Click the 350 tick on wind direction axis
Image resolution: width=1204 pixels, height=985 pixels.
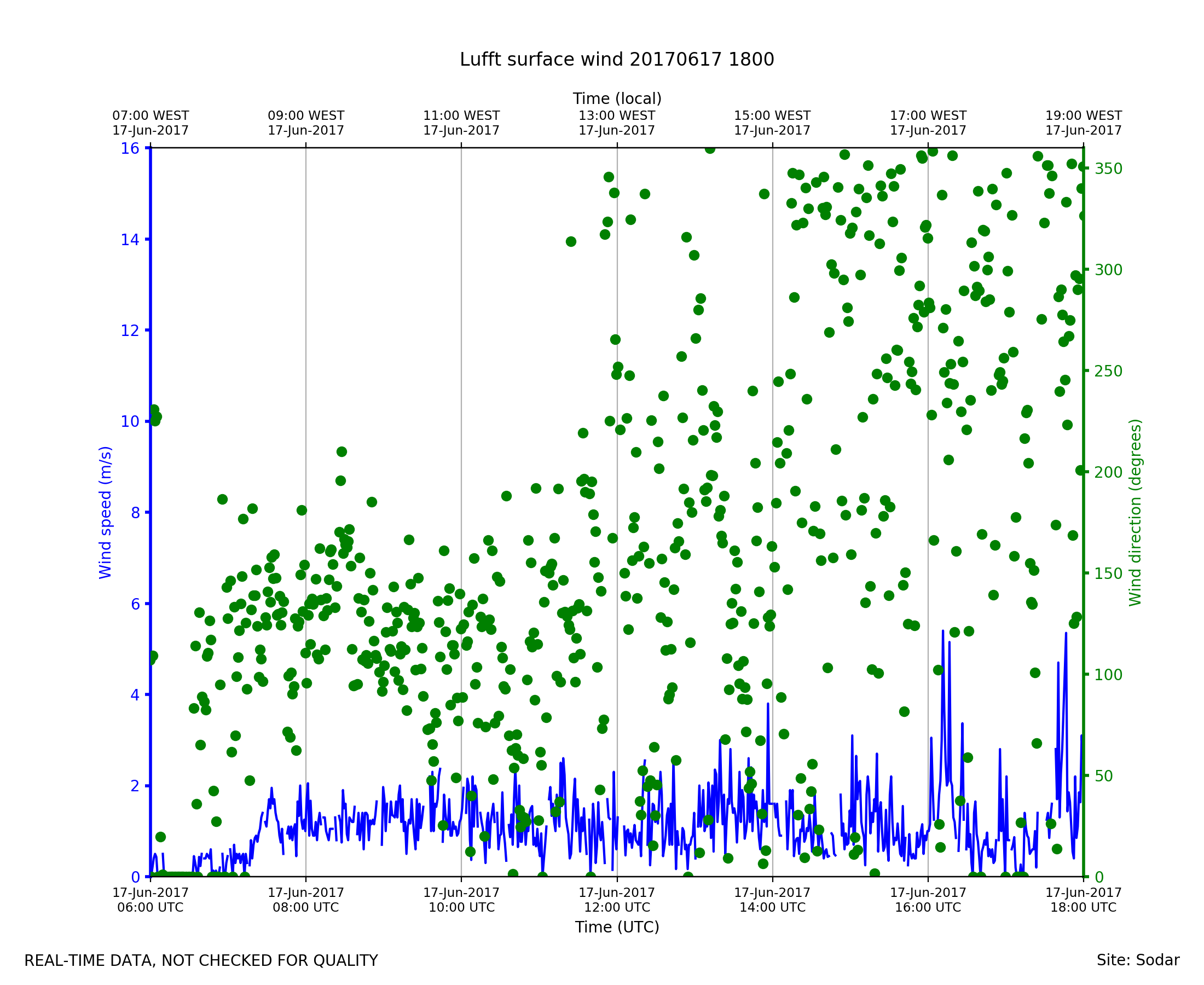tap(1108, 169)
